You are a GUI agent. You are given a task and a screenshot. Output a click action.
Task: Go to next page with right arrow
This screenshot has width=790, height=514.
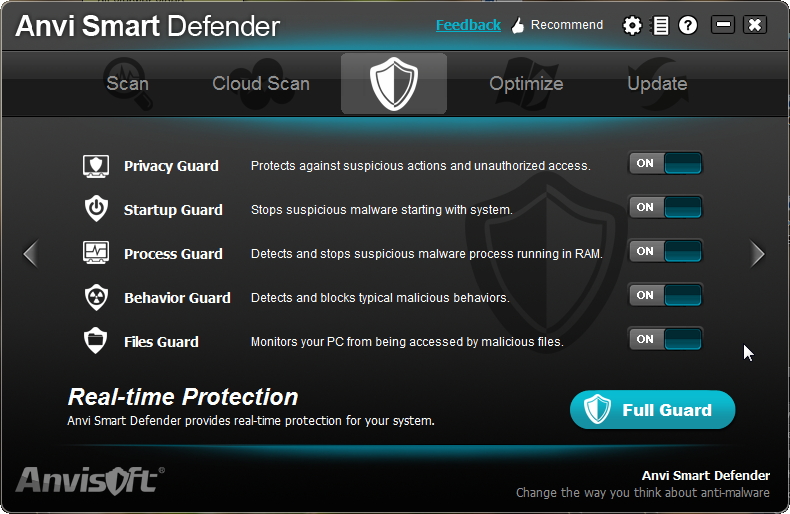[x=757, y=253]
